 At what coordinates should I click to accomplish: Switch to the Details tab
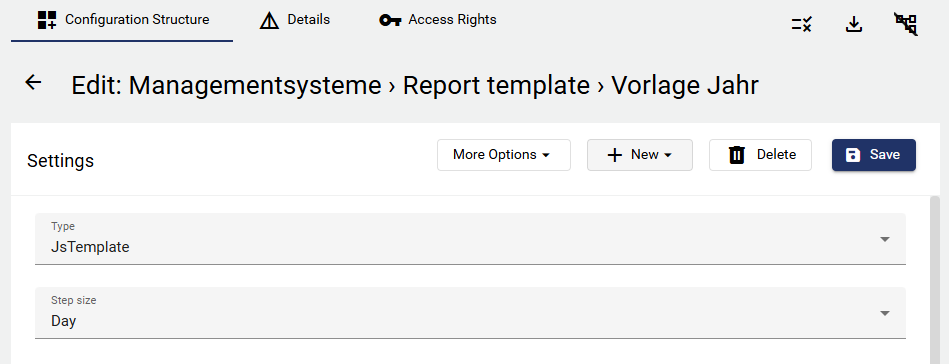pos(295,21)
